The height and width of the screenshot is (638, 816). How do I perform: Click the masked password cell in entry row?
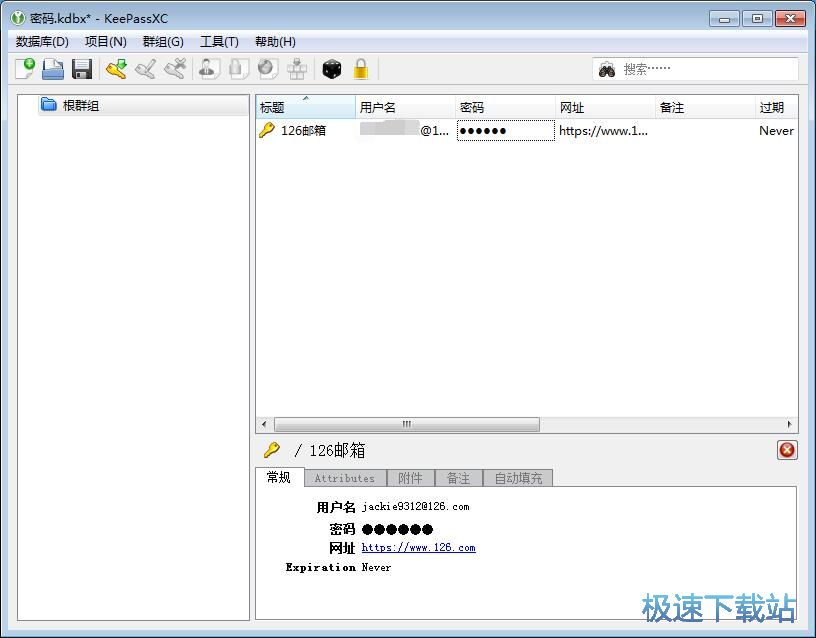pyautogui.click(x=505, y=130)
